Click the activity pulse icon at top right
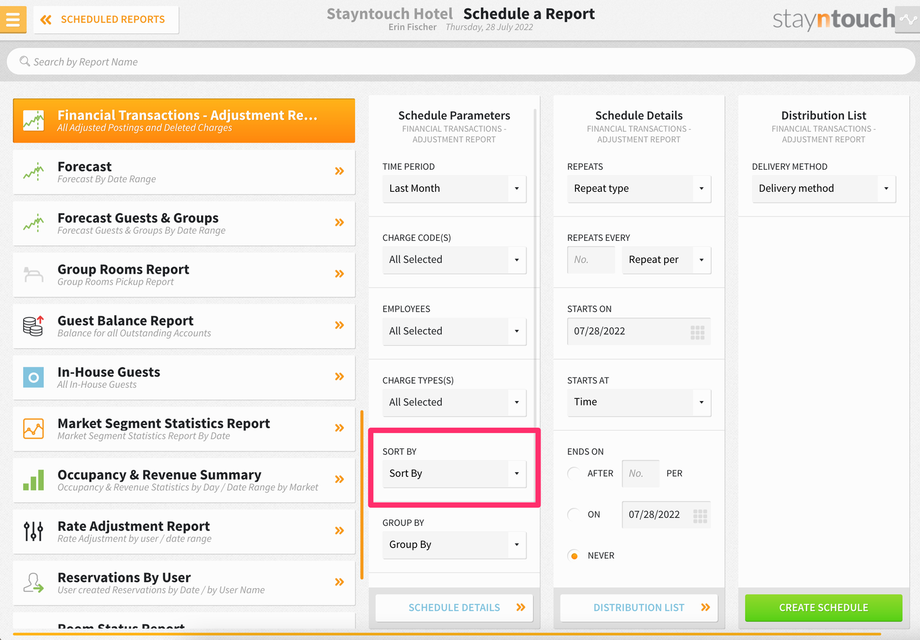The image size is (920, 640). pos(908,19)
